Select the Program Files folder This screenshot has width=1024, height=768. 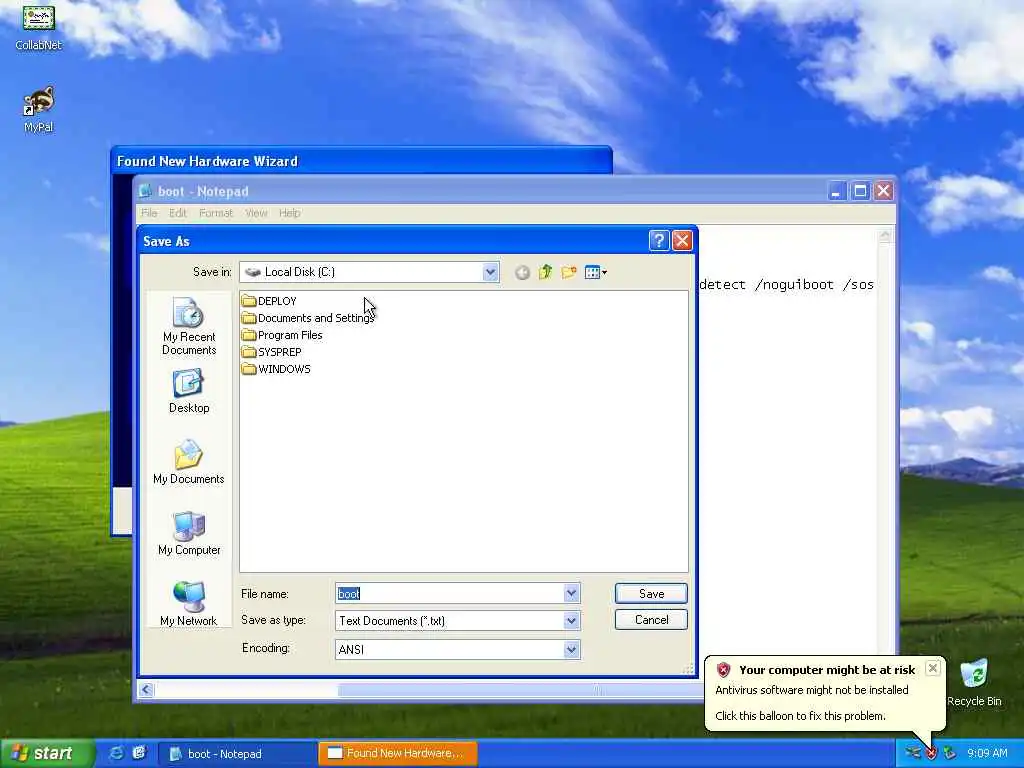pyautogui.click(x=282, y=335)
